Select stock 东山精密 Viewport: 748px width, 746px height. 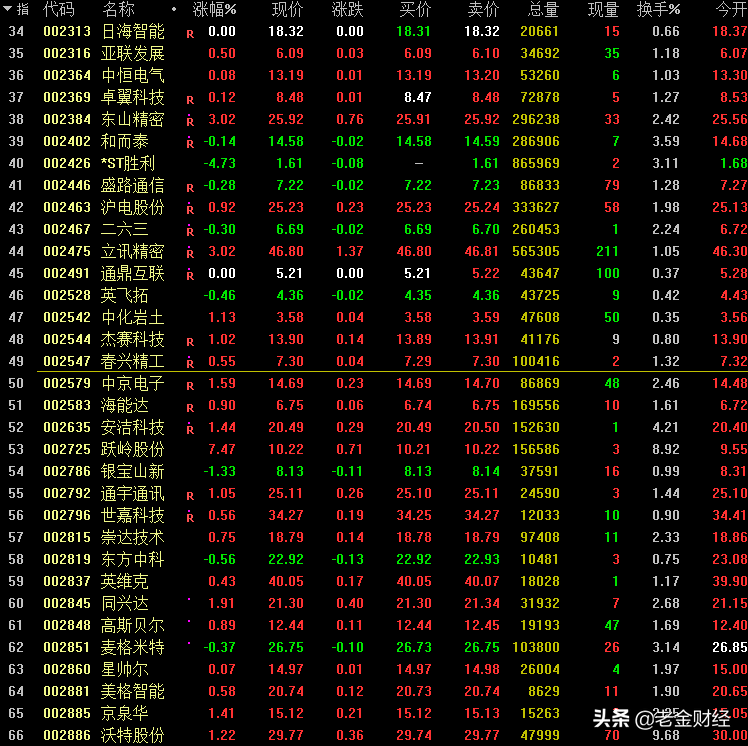pyautogui.click(x=133, y=119)
